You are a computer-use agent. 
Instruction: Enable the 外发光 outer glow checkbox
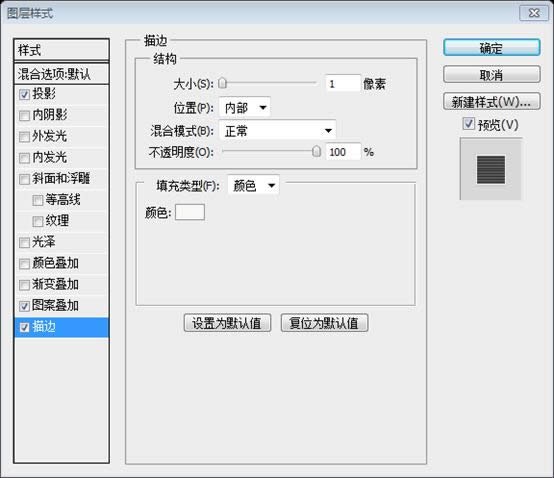(24, 137)
